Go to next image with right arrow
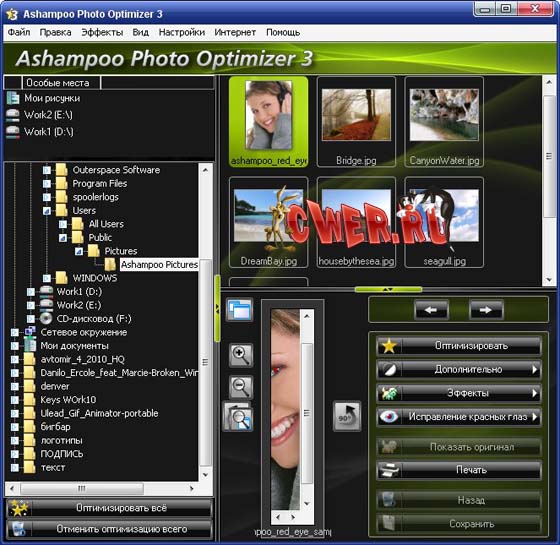 [x=486, y=310]
